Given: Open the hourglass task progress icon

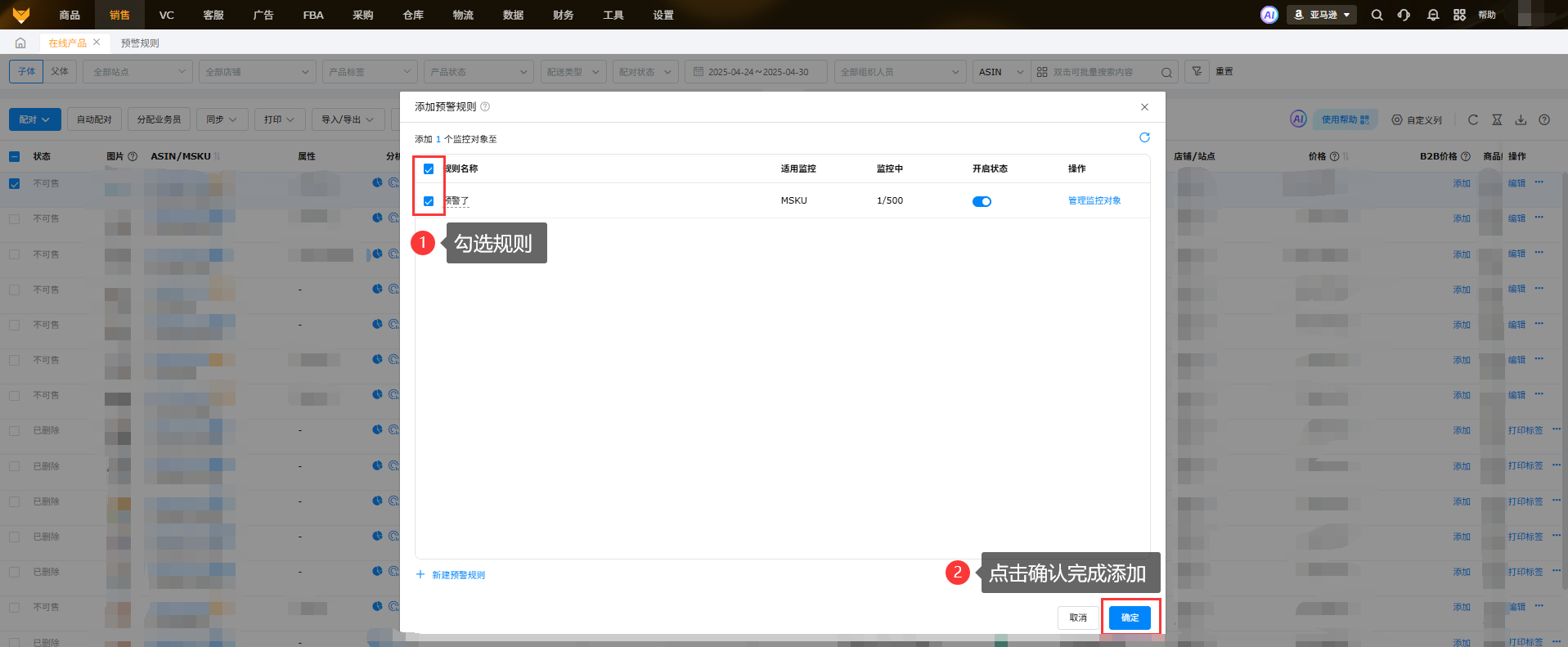Looking at the screenshot, I should coord(1497,119).
